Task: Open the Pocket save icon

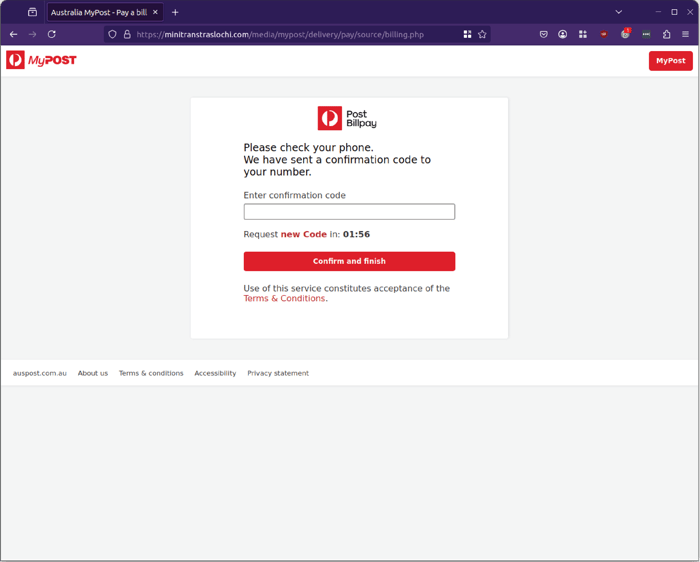Action: pos(543,34)
